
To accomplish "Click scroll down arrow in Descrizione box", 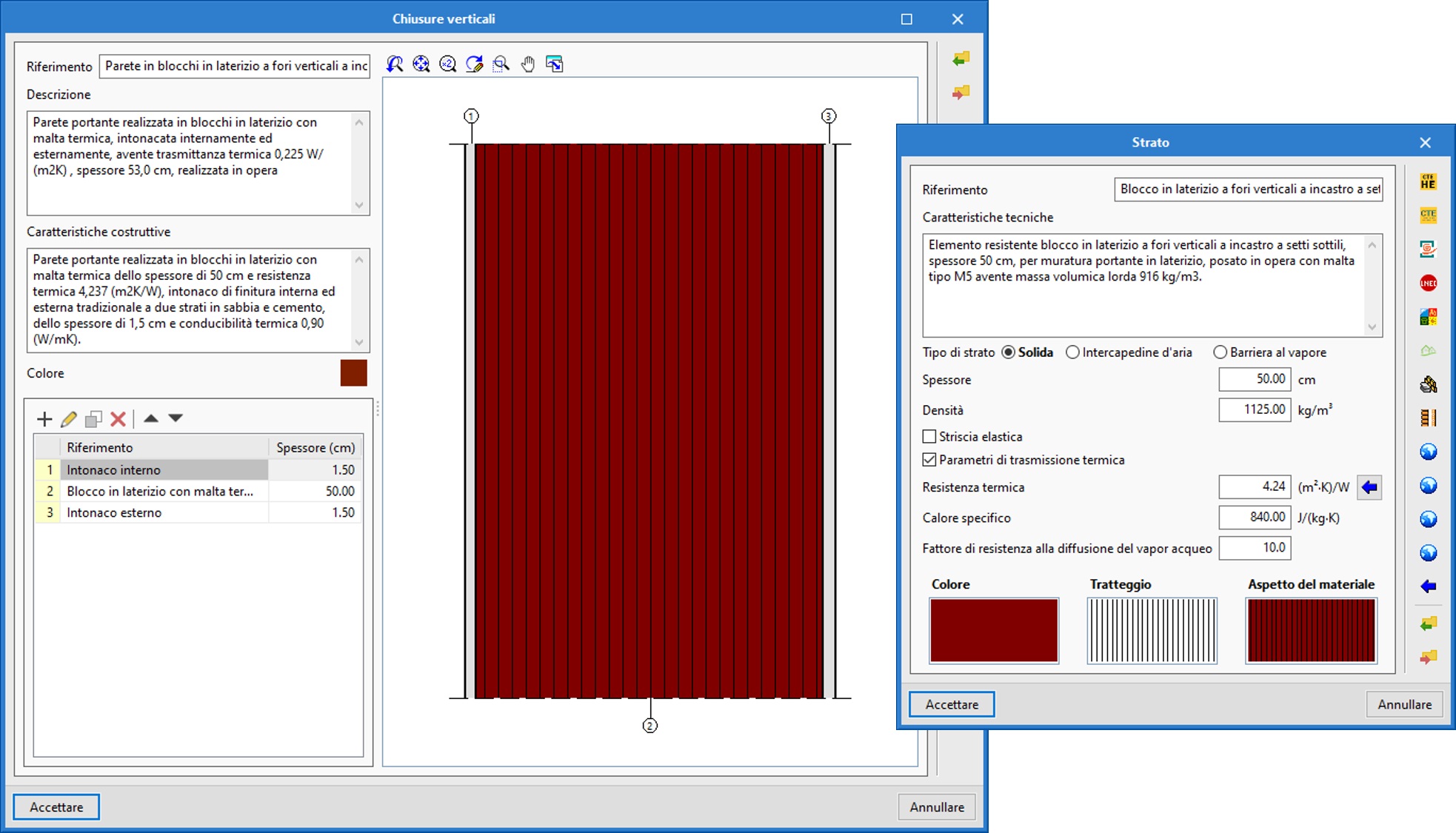I will point(359,205).
